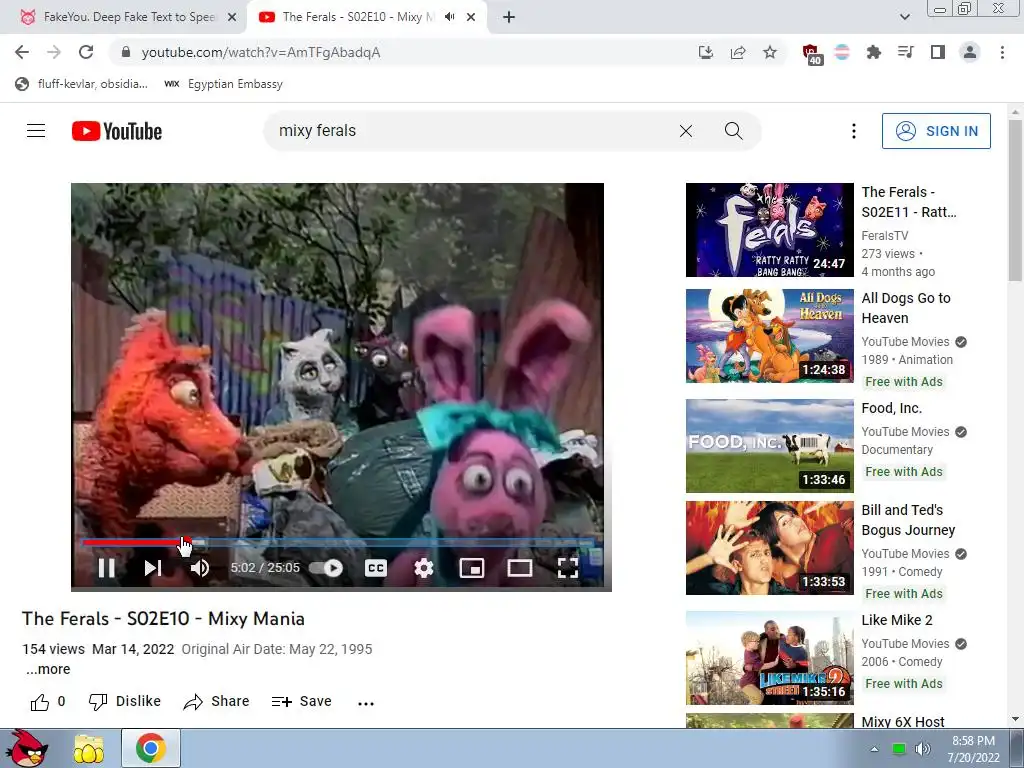Open the fluff-kevlar bookmark
This screenshot has width=1024, height=768.
pyautogui.click(x=82, y=84)
